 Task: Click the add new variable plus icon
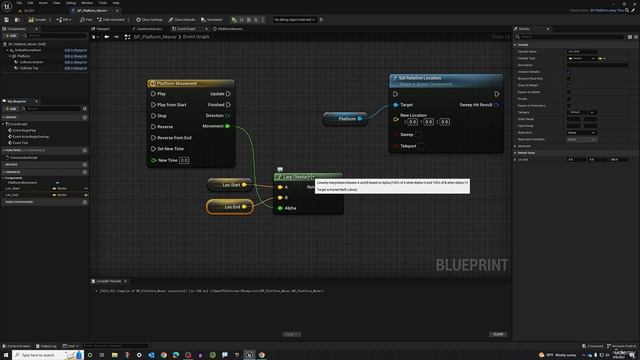[84, 172]
